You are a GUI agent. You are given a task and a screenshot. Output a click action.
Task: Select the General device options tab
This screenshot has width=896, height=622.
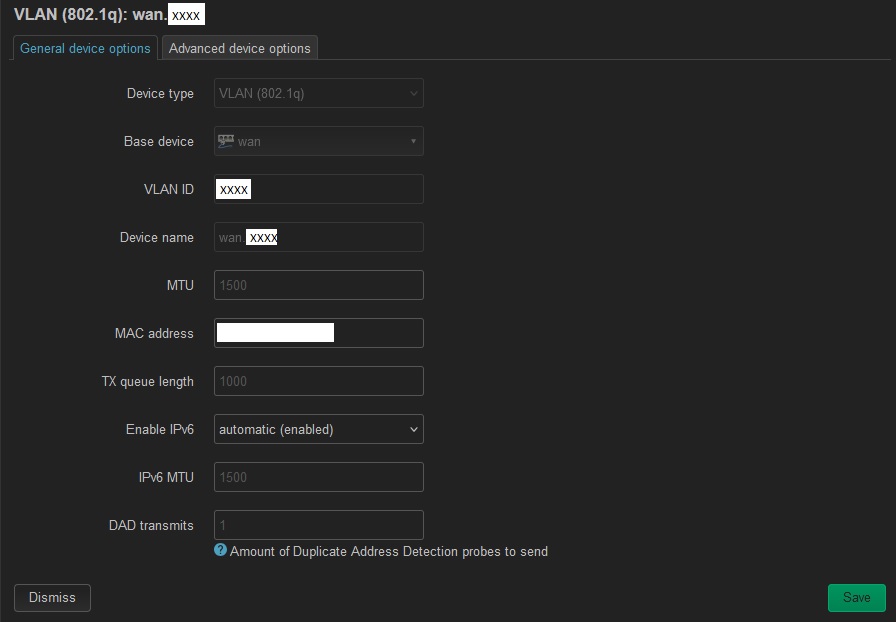coord(85,48)
